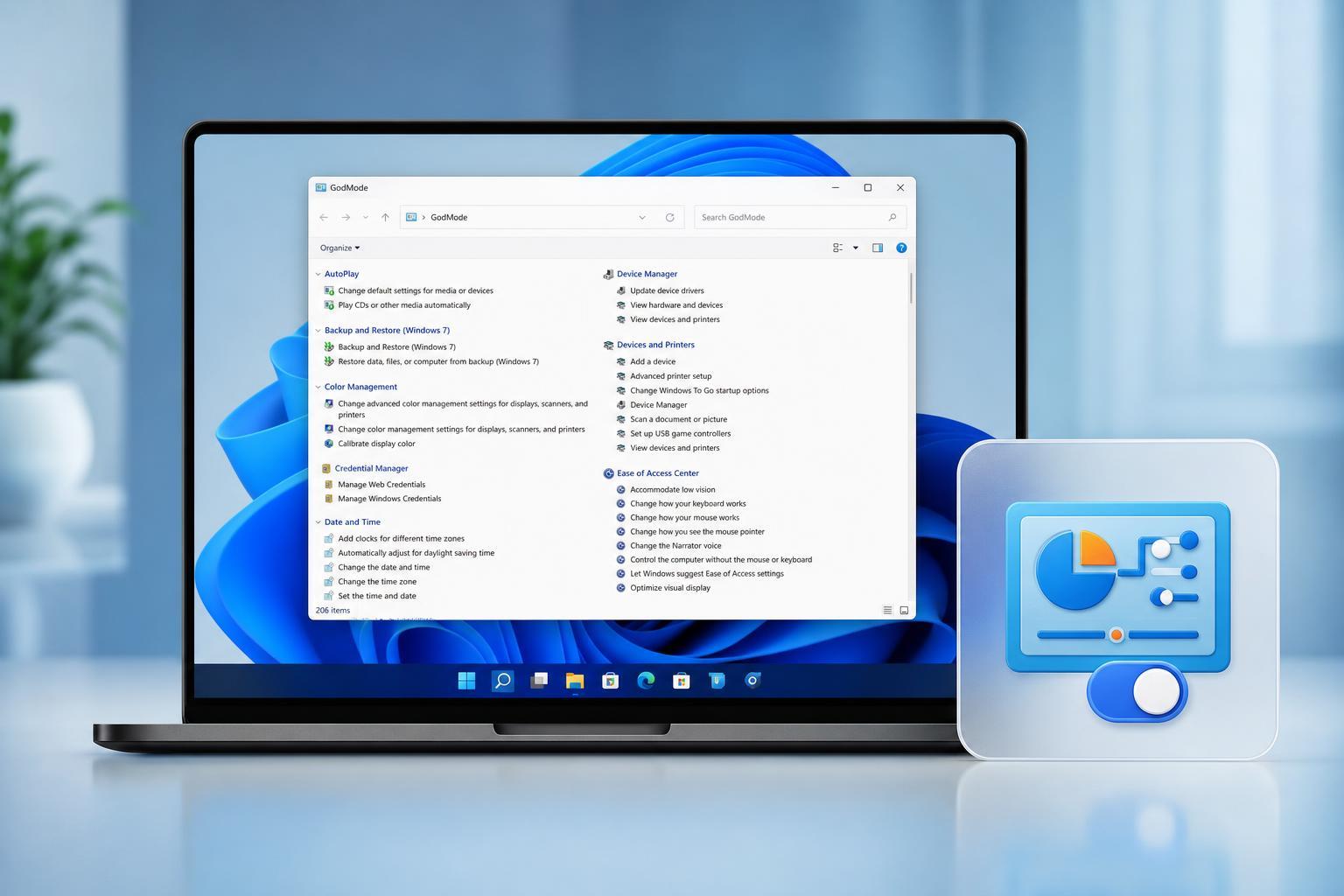Viewport: 1344px width, 896px height.
Task: Collapse the Date and Time group chevron
Action: click(318, 522)
